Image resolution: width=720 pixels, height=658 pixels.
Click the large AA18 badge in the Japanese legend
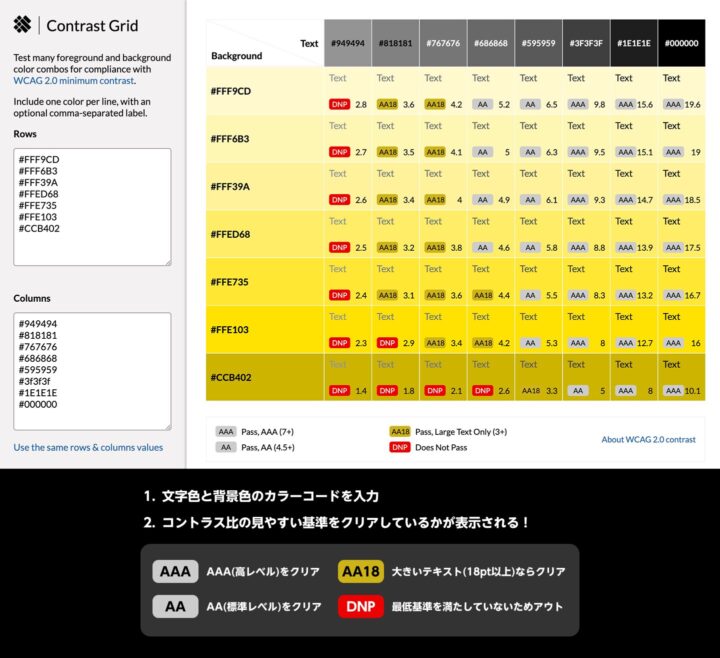[361, 572]
